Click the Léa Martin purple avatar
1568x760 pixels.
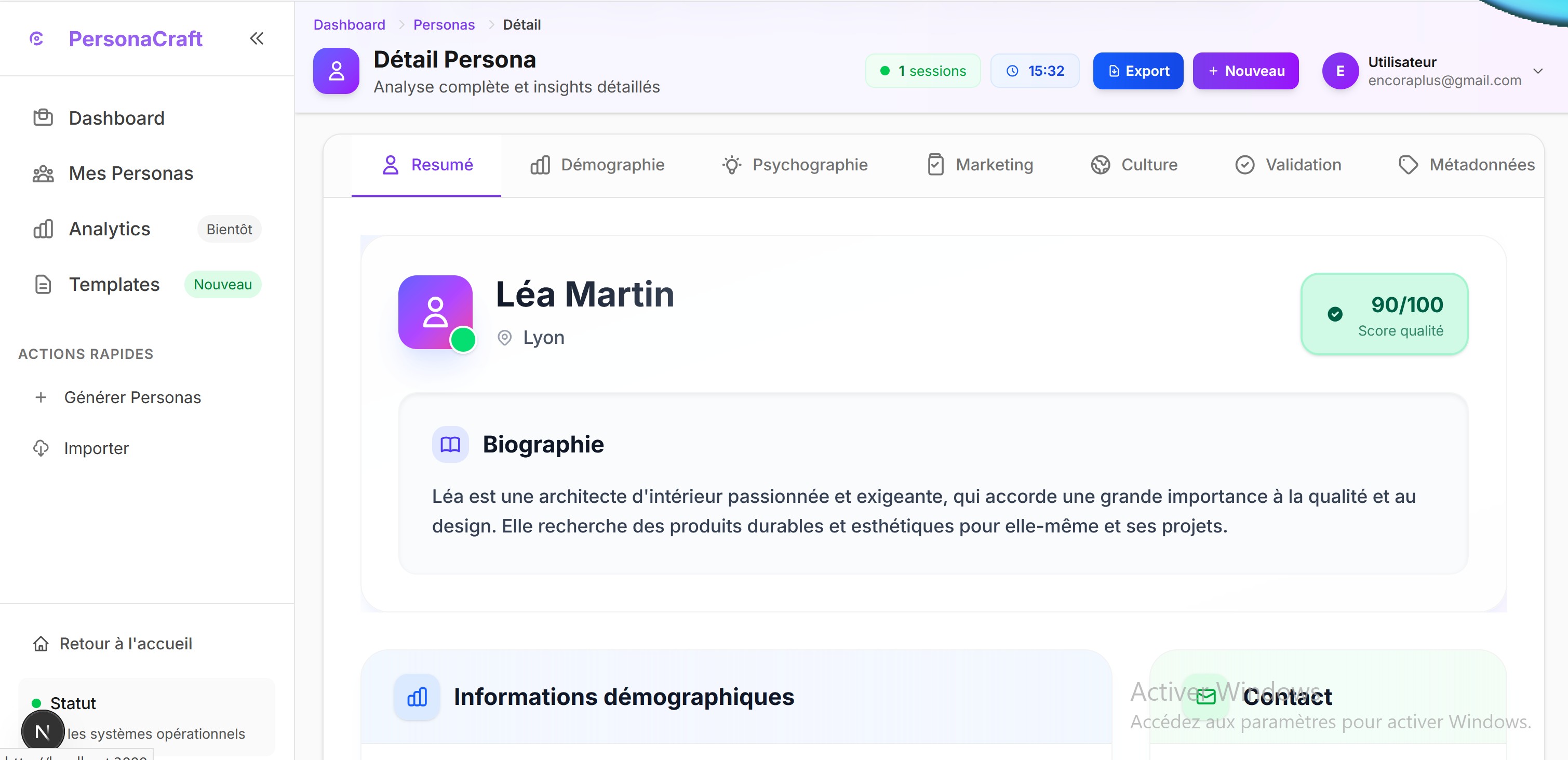click(435, 312)
